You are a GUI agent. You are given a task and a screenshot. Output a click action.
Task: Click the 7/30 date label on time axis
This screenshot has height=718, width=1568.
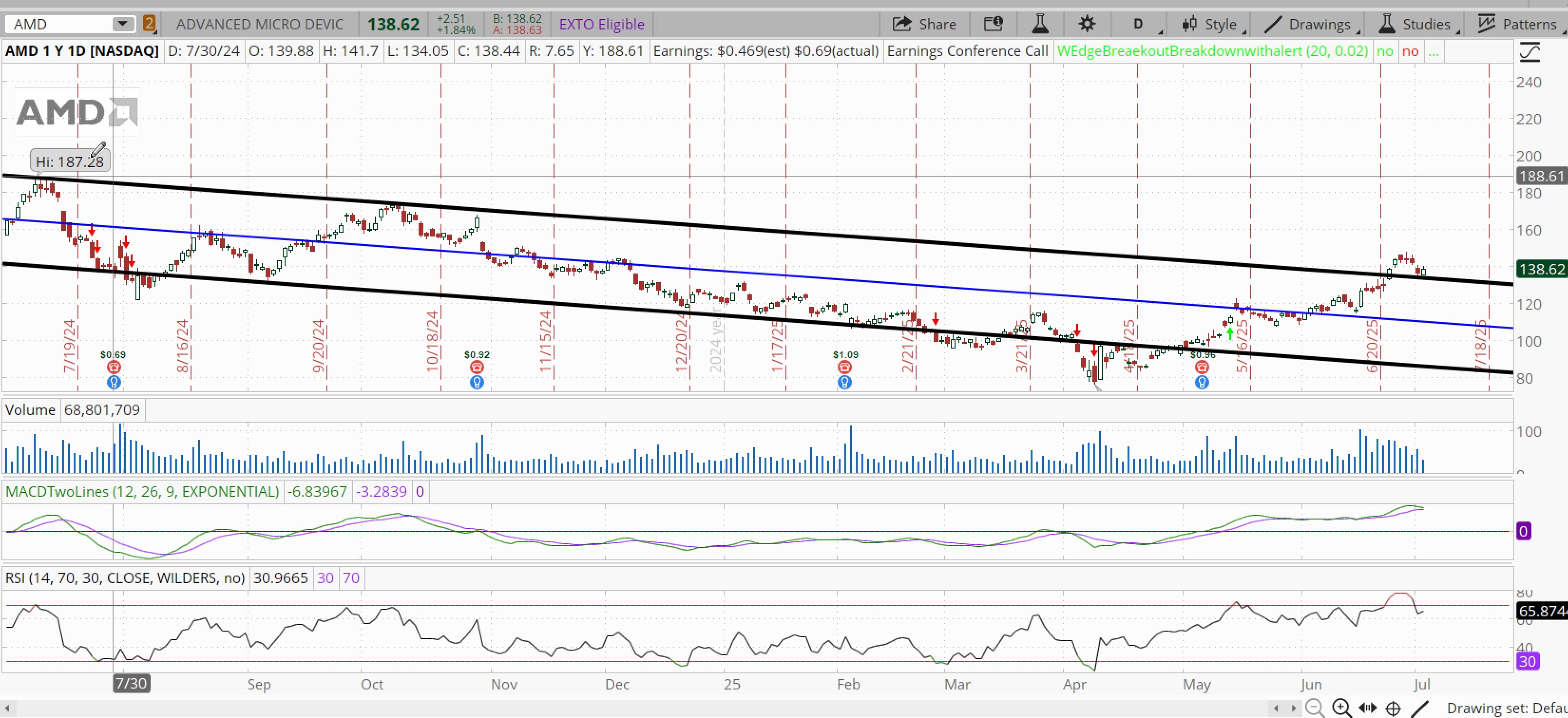pyautogui.click(x=132, y=683)
